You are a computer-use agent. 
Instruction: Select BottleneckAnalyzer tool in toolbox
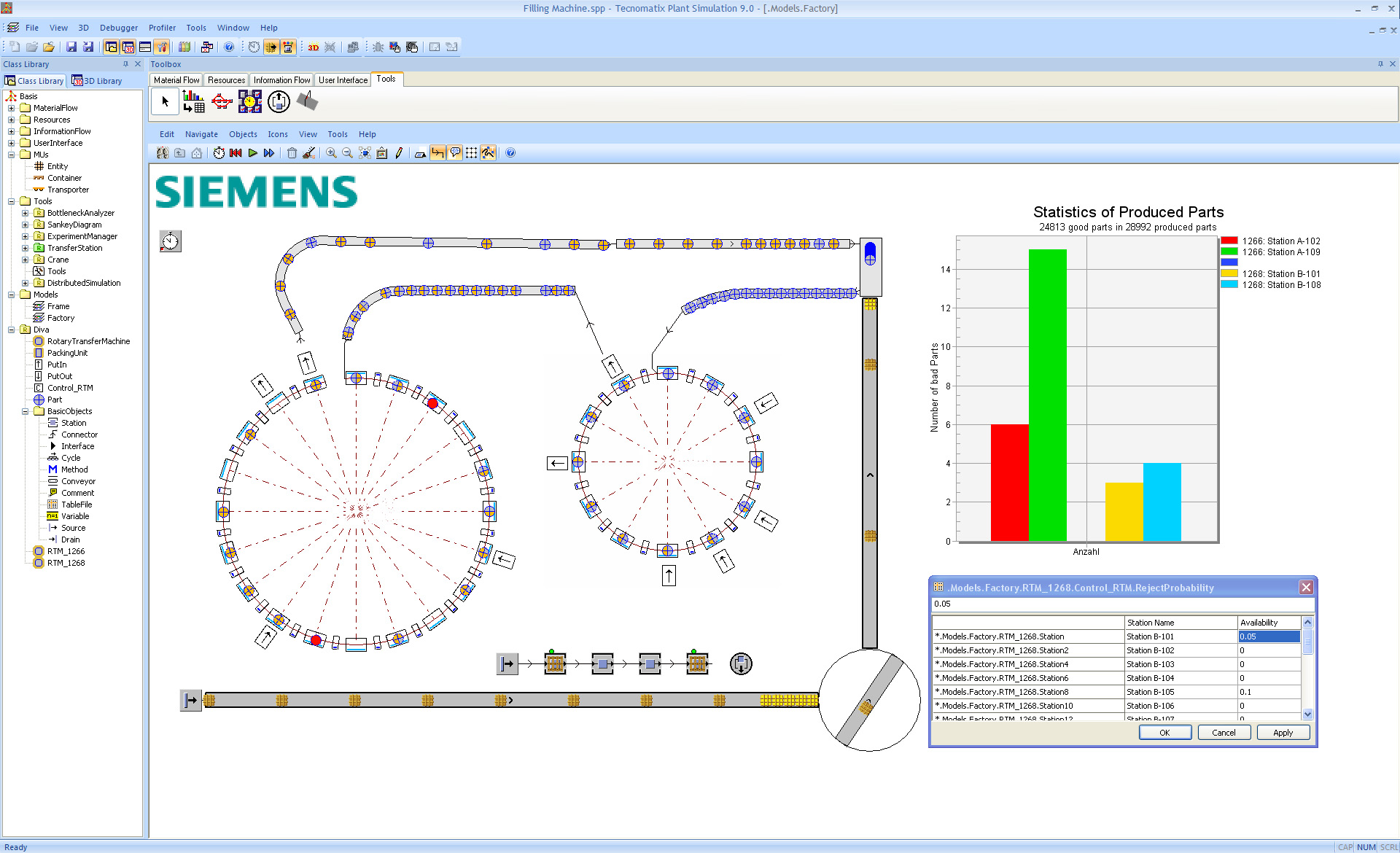pyautogui.click(x=193, y=101)
